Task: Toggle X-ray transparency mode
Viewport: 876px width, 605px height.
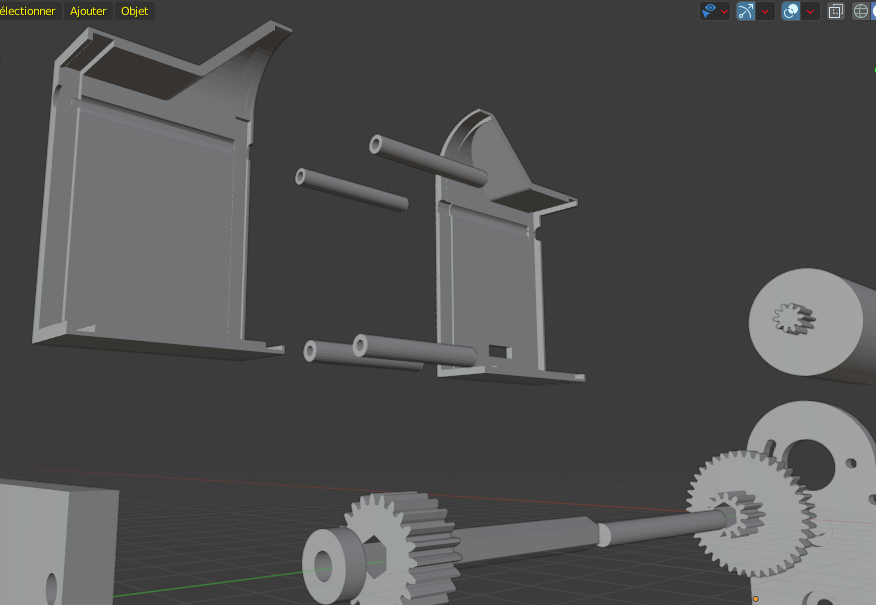Action: pyautogui.click(x=836, y=11)
